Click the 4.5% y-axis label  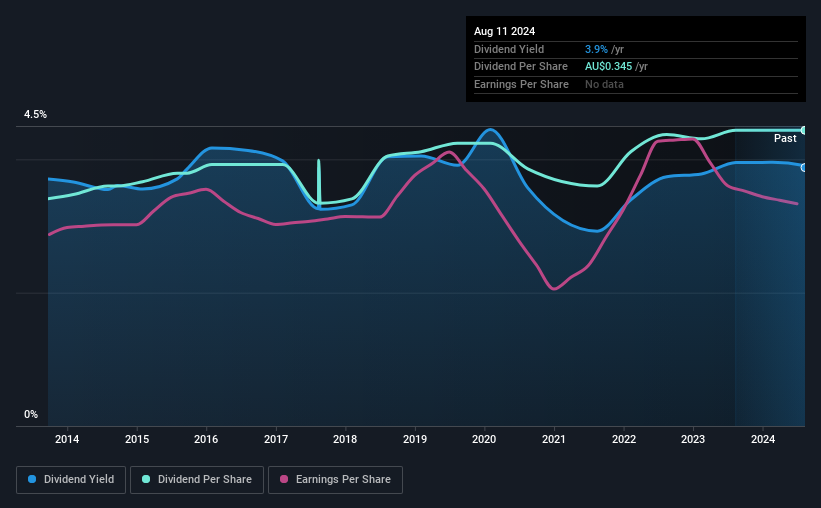pyautogui.click(x=36, y=115)
